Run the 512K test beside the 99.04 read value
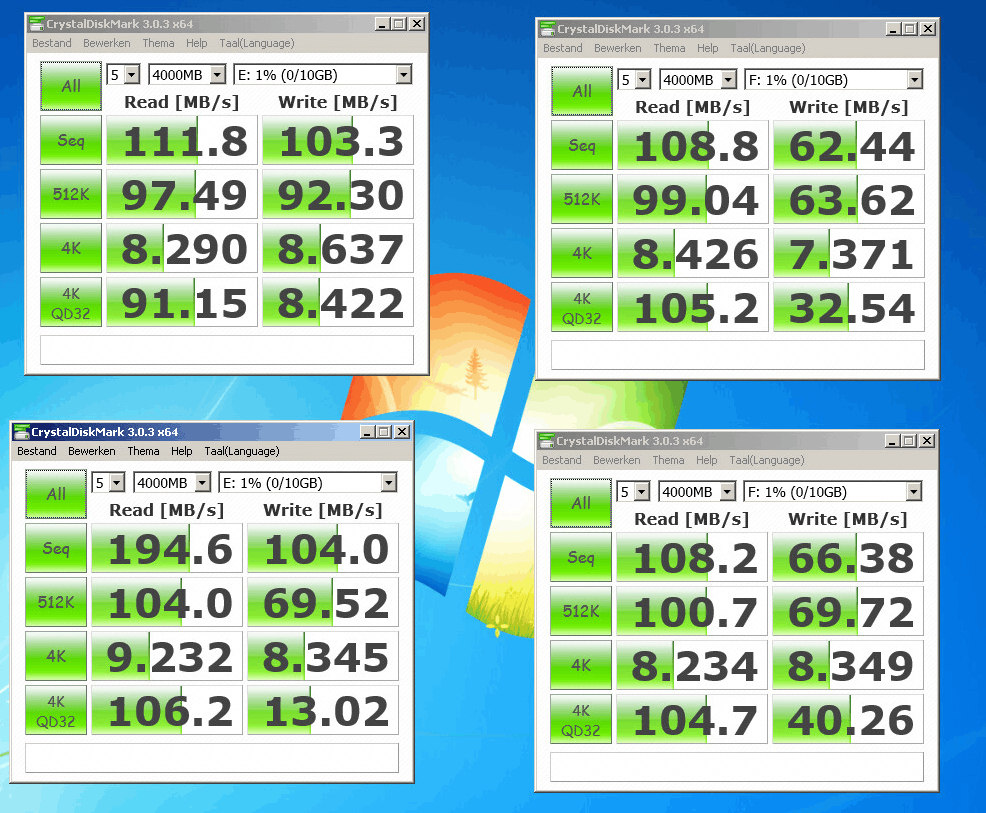 [x=582, y=199]
